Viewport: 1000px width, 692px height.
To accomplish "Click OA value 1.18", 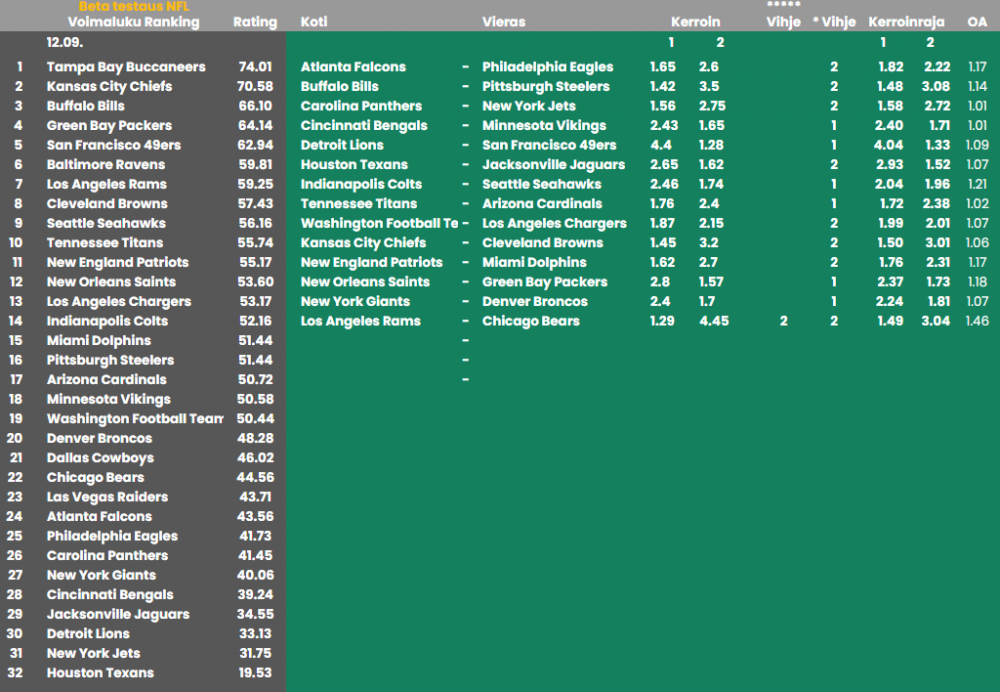I will 978,282.
